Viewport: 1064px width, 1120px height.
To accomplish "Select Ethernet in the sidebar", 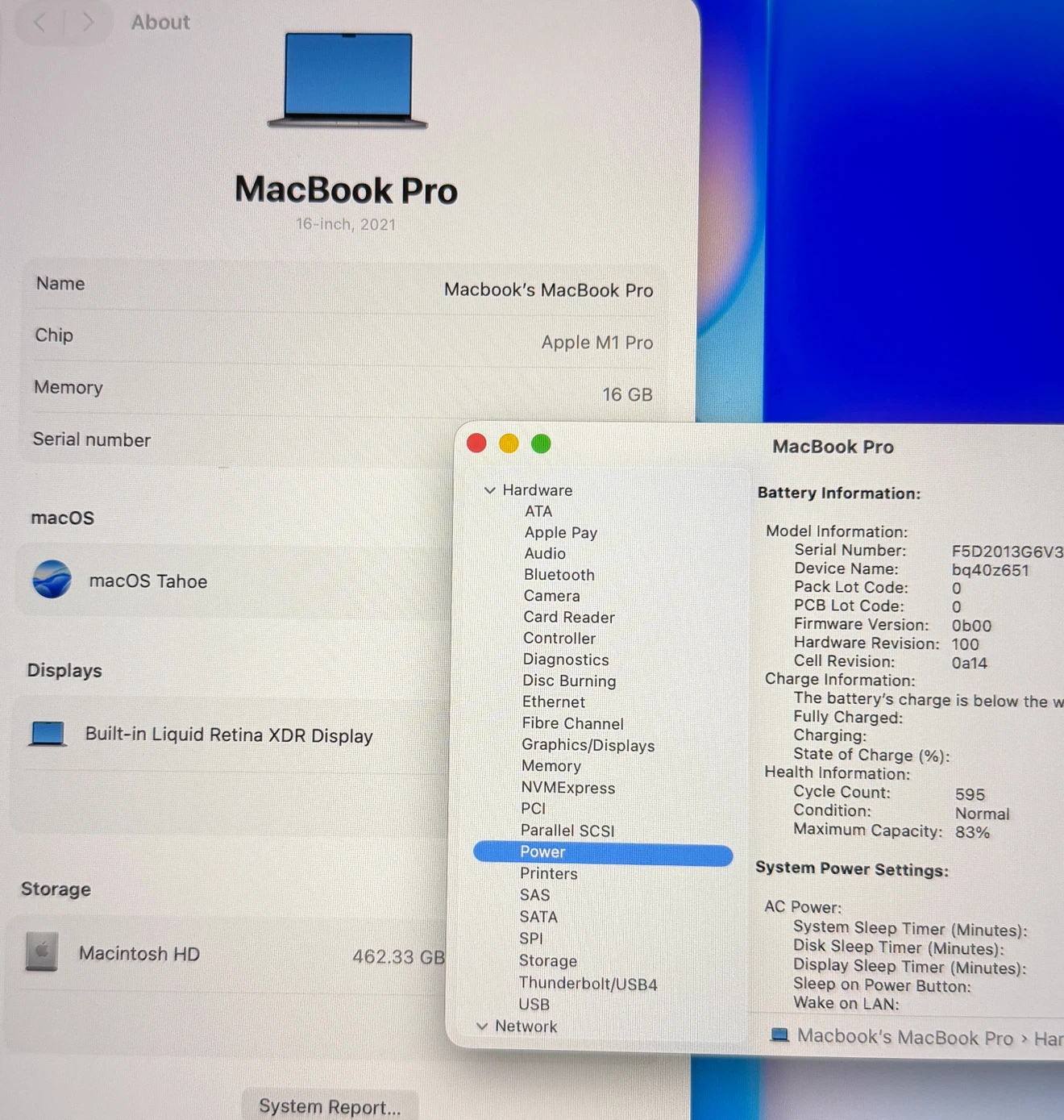I will tap(554, 702).
